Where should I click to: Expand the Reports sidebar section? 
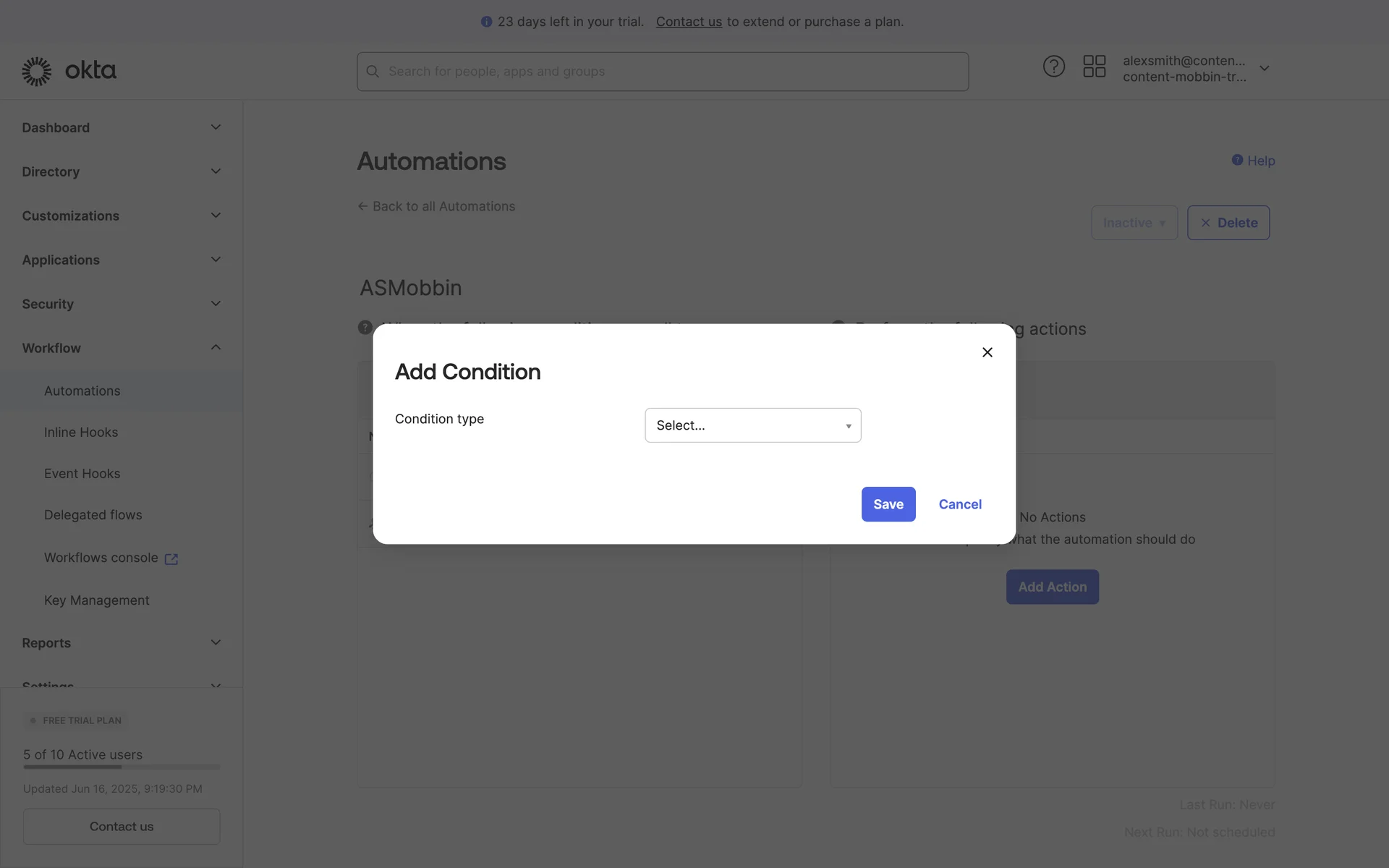[215, 642]
